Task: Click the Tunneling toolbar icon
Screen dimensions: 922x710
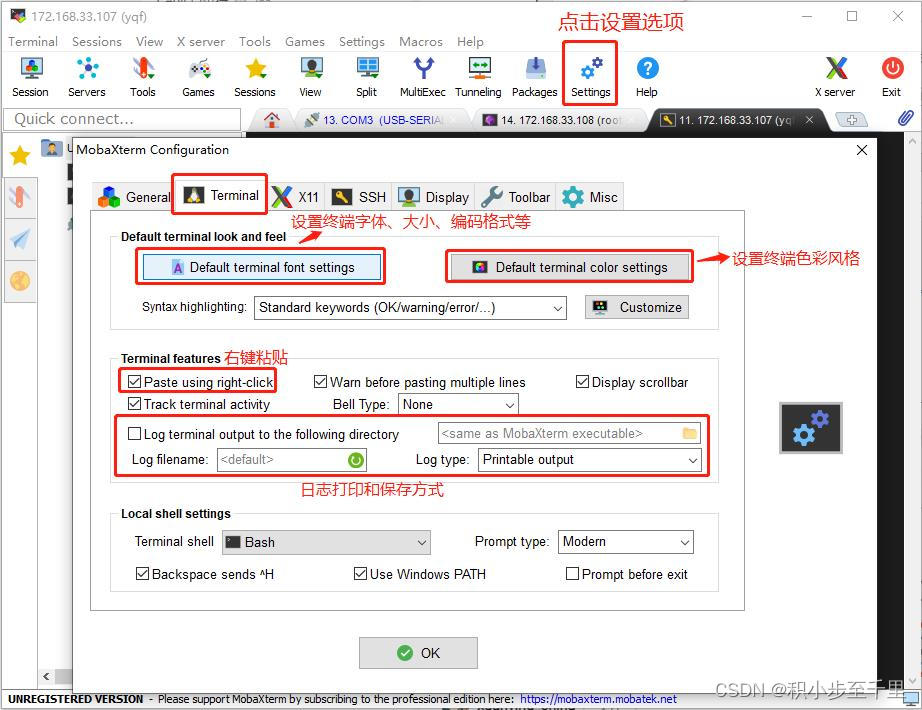Action: [x=479, y=77]
